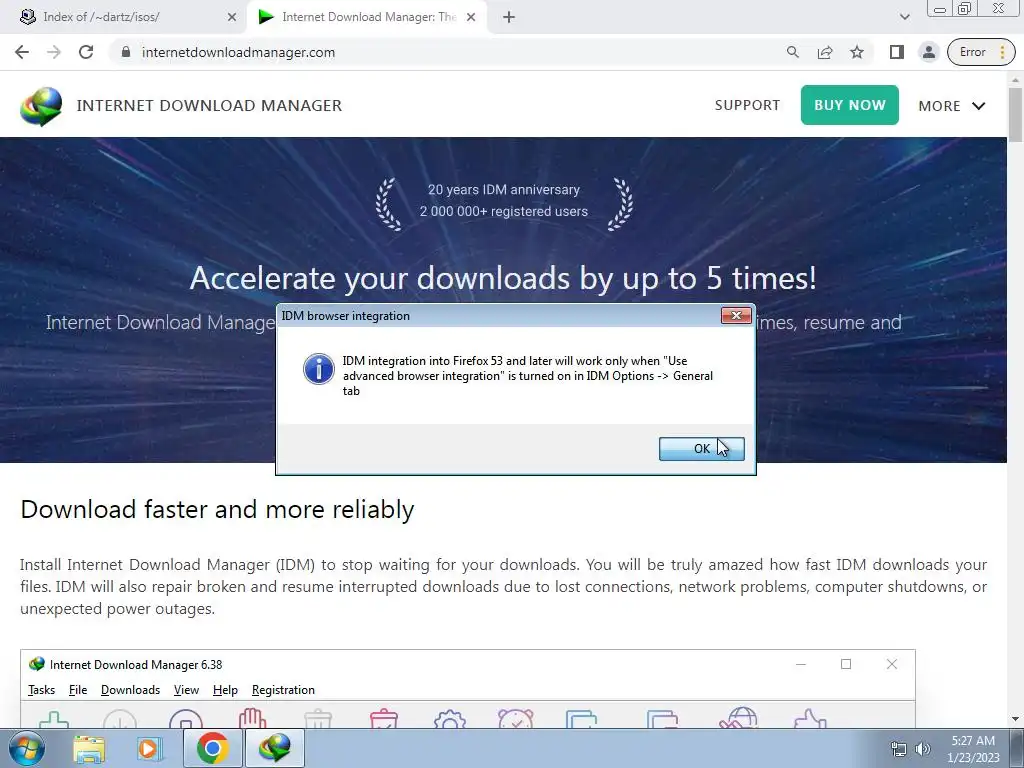Click the INTERNET DOWNLOAD MANAGER site title
The height and width of the screenshot is (768, 1024).
click(209, 106)
